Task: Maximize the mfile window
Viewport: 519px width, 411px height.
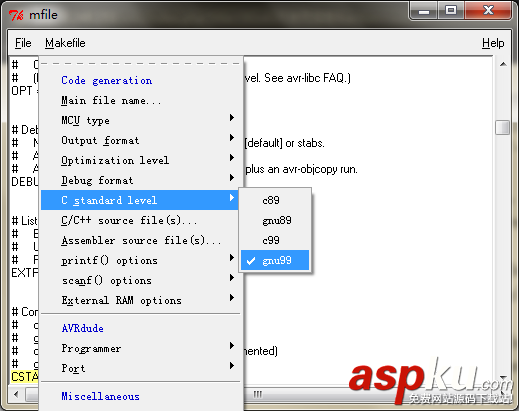Action: [x=451, y=11]
